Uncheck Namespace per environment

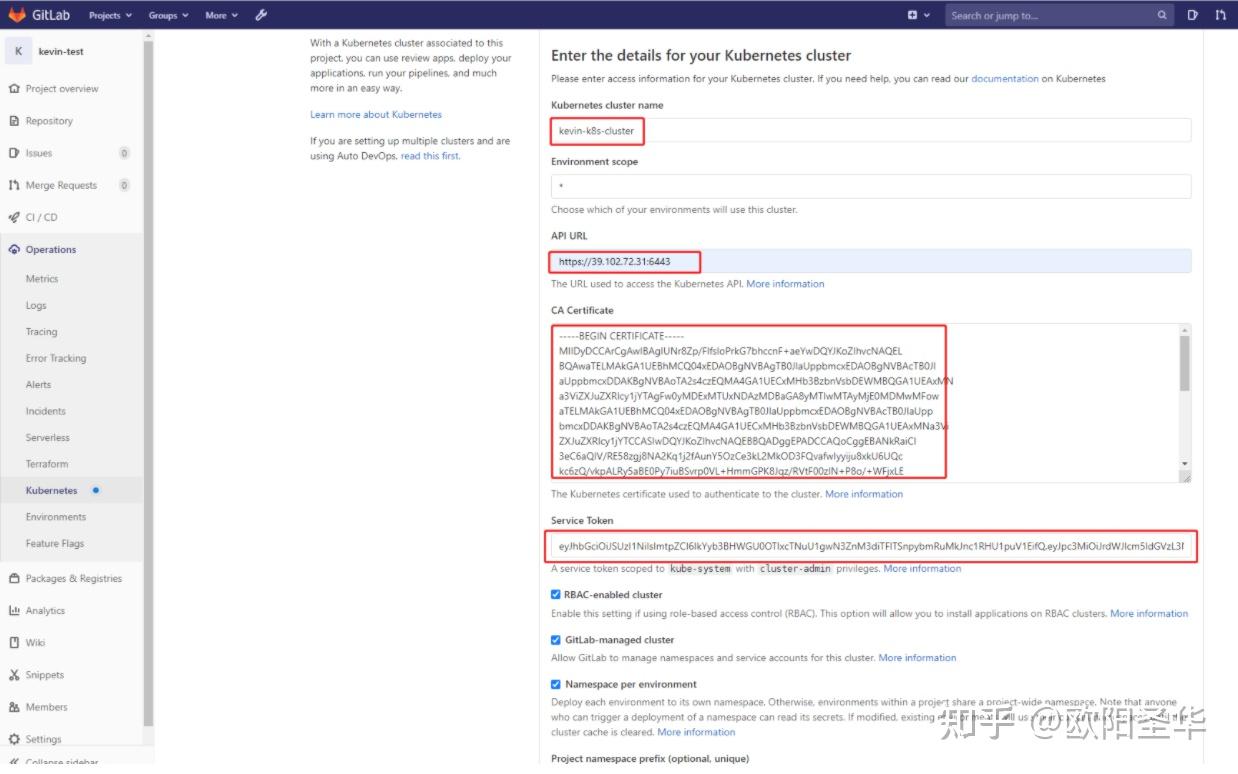(556, 684)
